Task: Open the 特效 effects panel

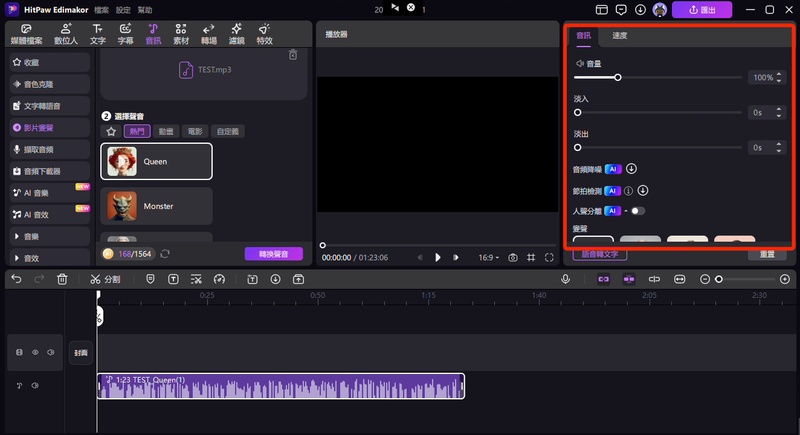Action: [x=264, y=34]
